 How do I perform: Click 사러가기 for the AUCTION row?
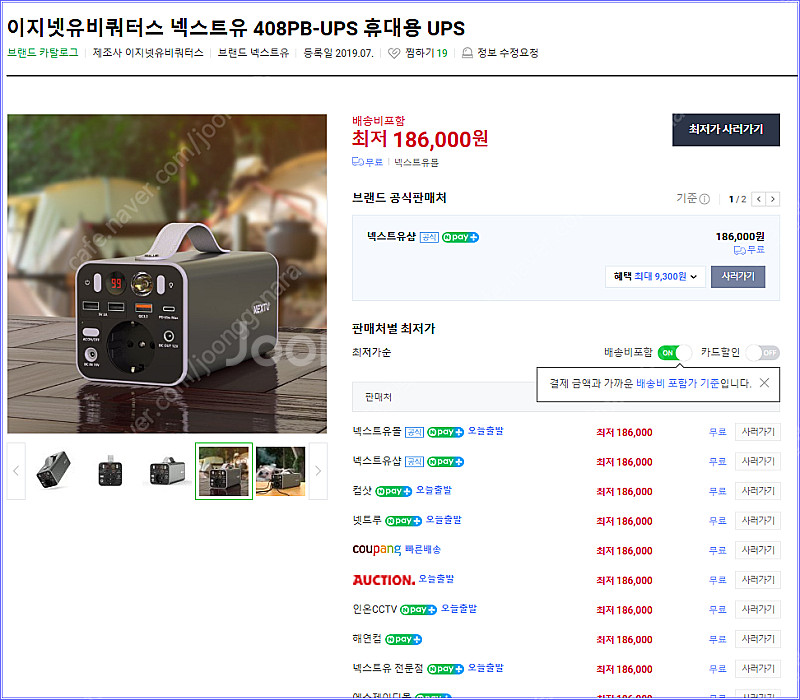click(758, 580)
